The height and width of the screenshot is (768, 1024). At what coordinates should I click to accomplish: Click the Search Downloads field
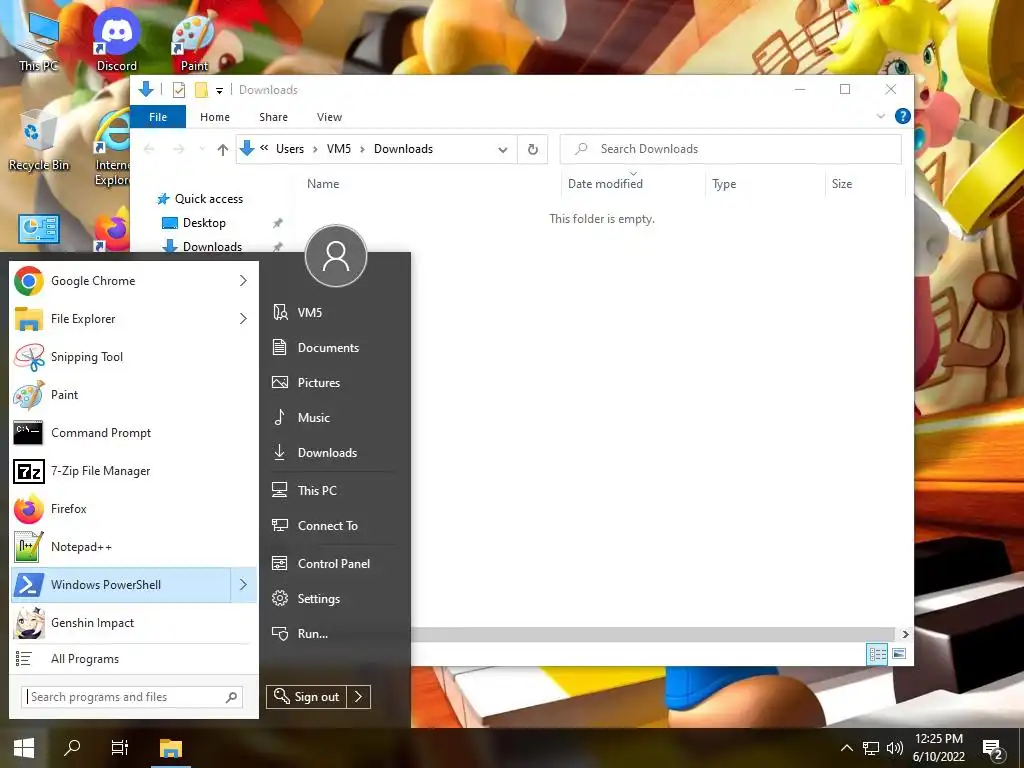click(731, 149)
